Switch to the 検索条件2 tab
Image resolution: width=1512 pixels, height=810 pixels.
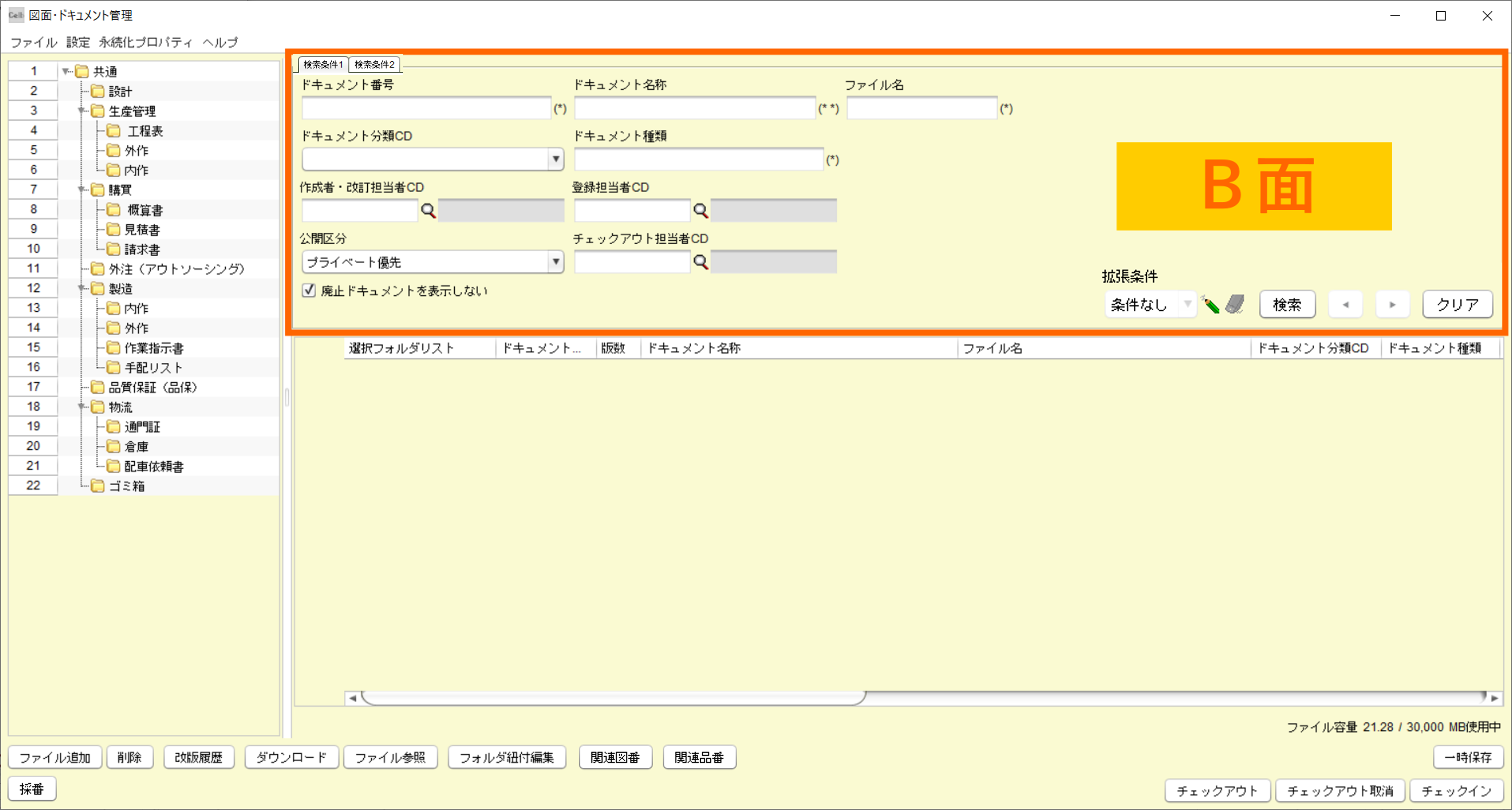pyautogui.click(x=375, y=65)
